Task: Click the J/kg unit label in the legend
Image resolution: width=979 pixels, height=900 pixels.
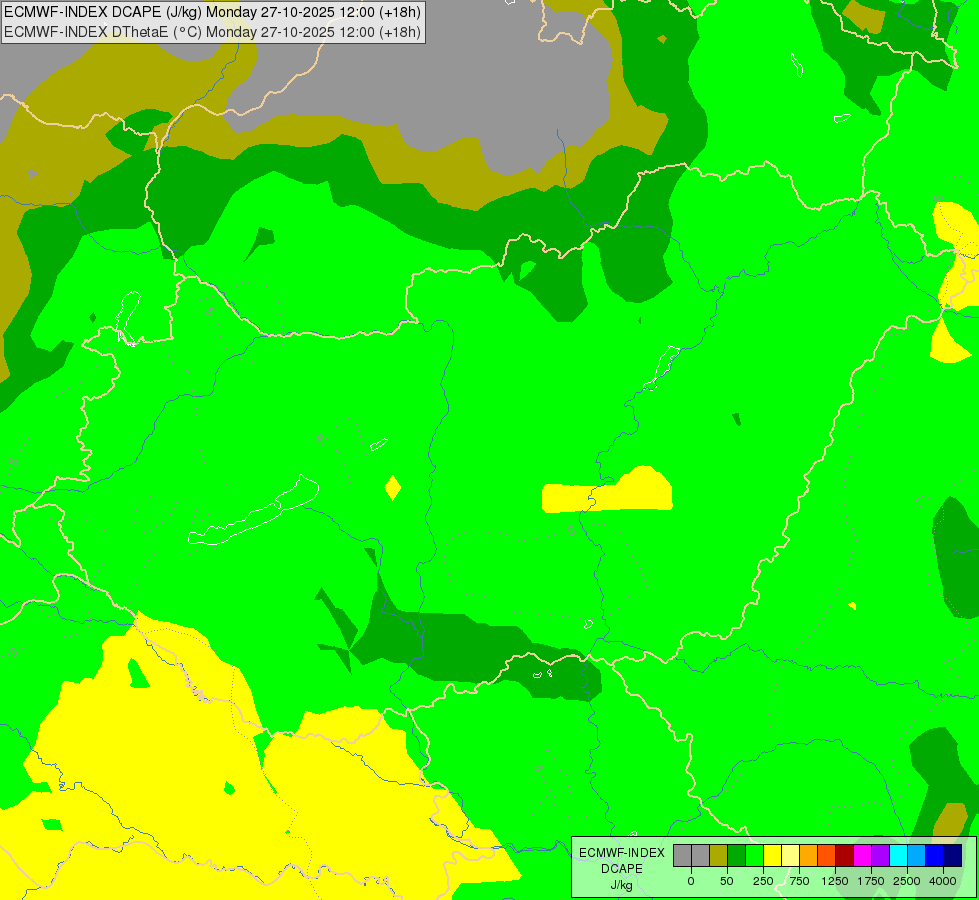Action: (x=622, y=885)
